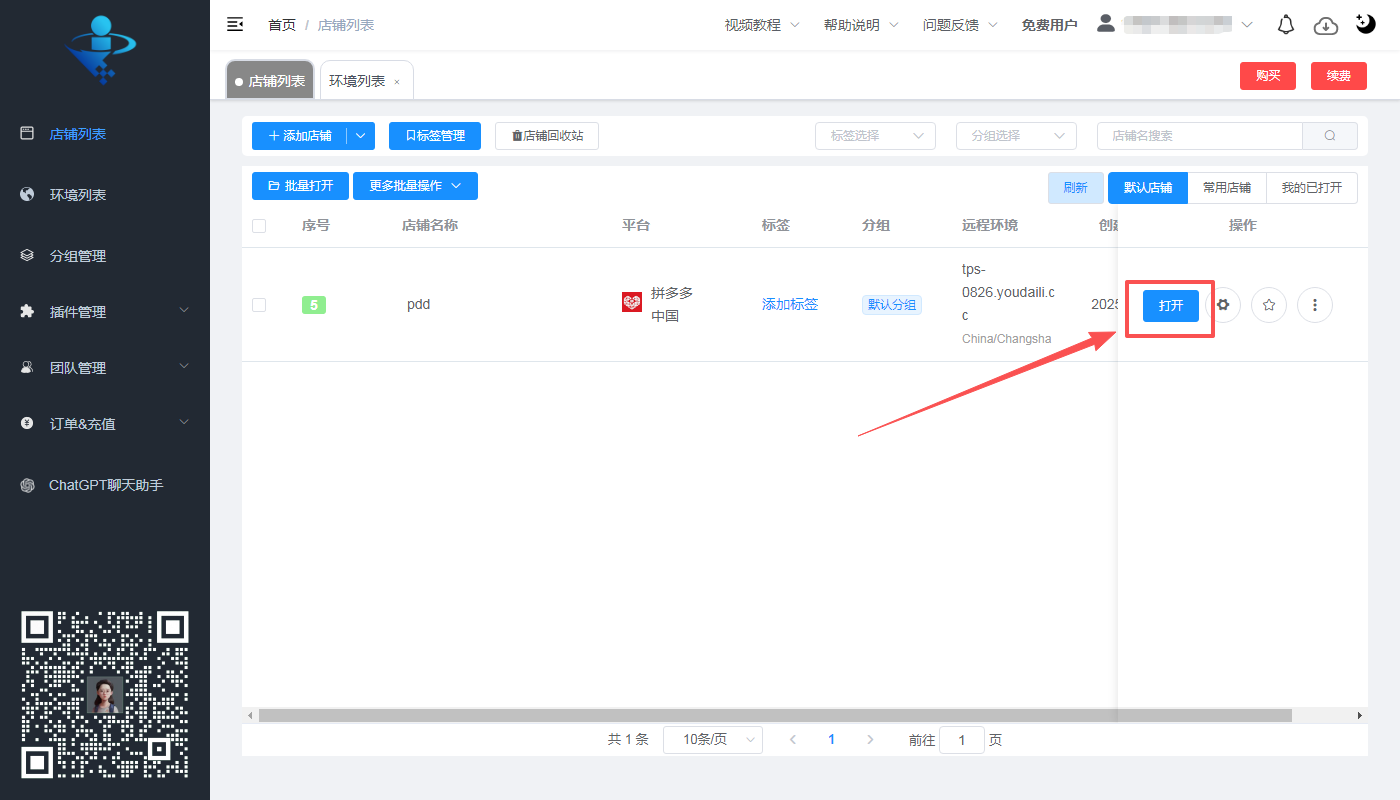
Task: Click 添加标签 in the pdd row
Action: 789,304
